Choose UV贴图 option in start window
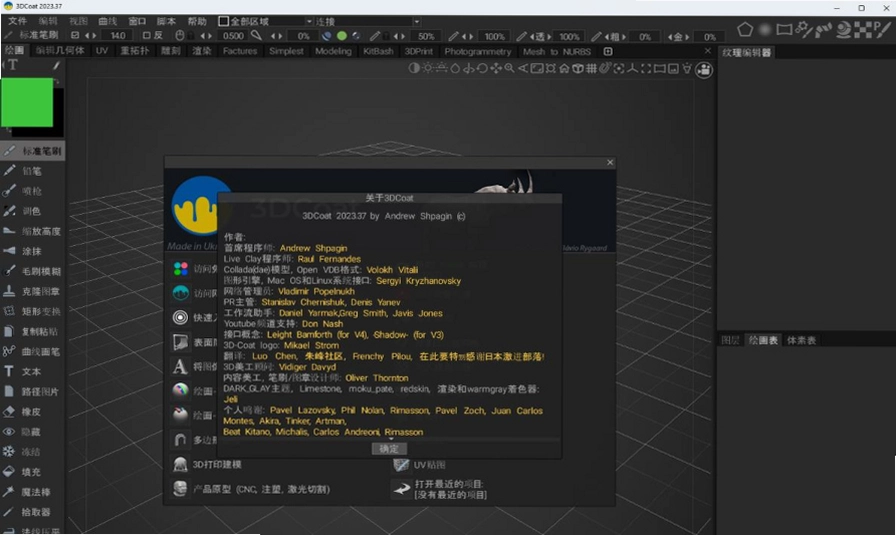Image resolution: width=896 pixels, height=535 pixels. pyautogui.click(x=419, y=465)
